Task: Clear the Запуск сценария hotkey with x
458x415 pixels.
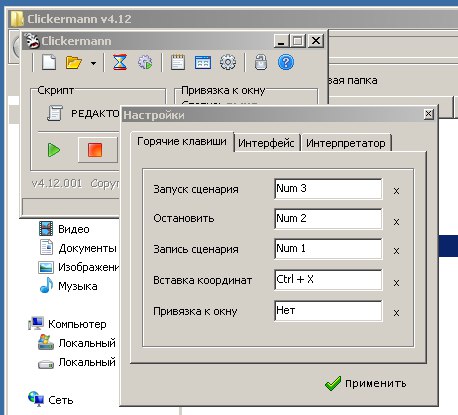Action: (x=396, y=191)
